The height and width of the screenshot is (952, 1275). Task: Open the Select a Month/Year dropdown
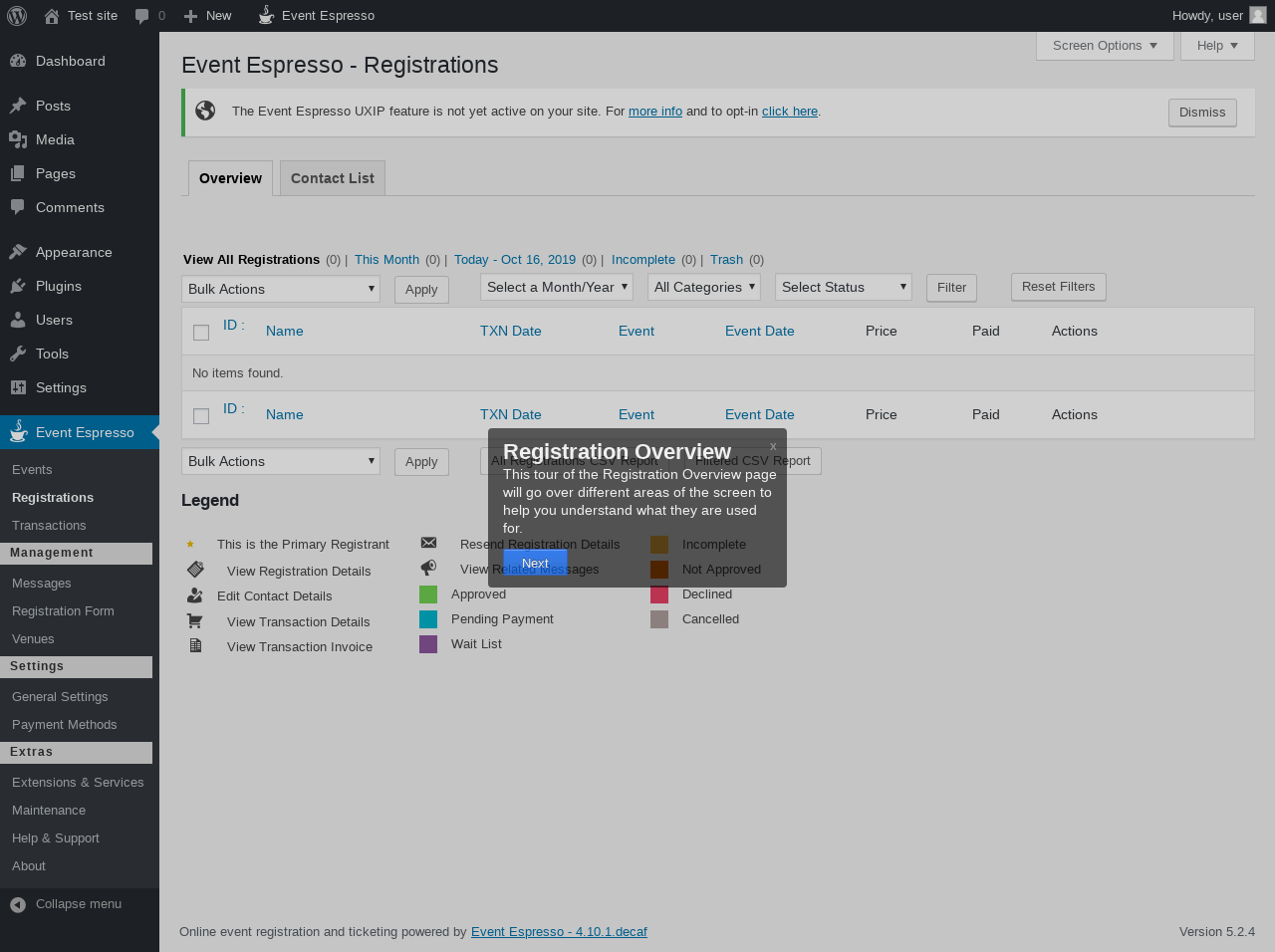click(x=557, y=287)
